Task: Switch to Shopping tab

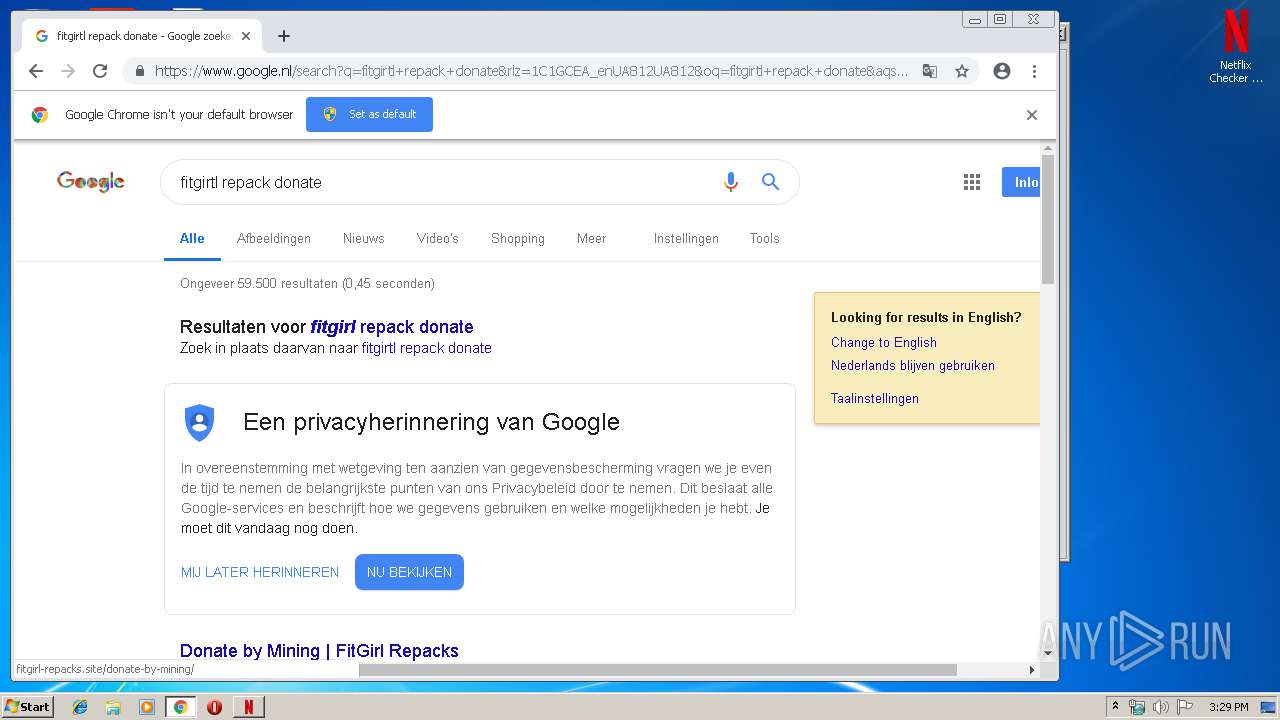Action: tap(518, 239)
